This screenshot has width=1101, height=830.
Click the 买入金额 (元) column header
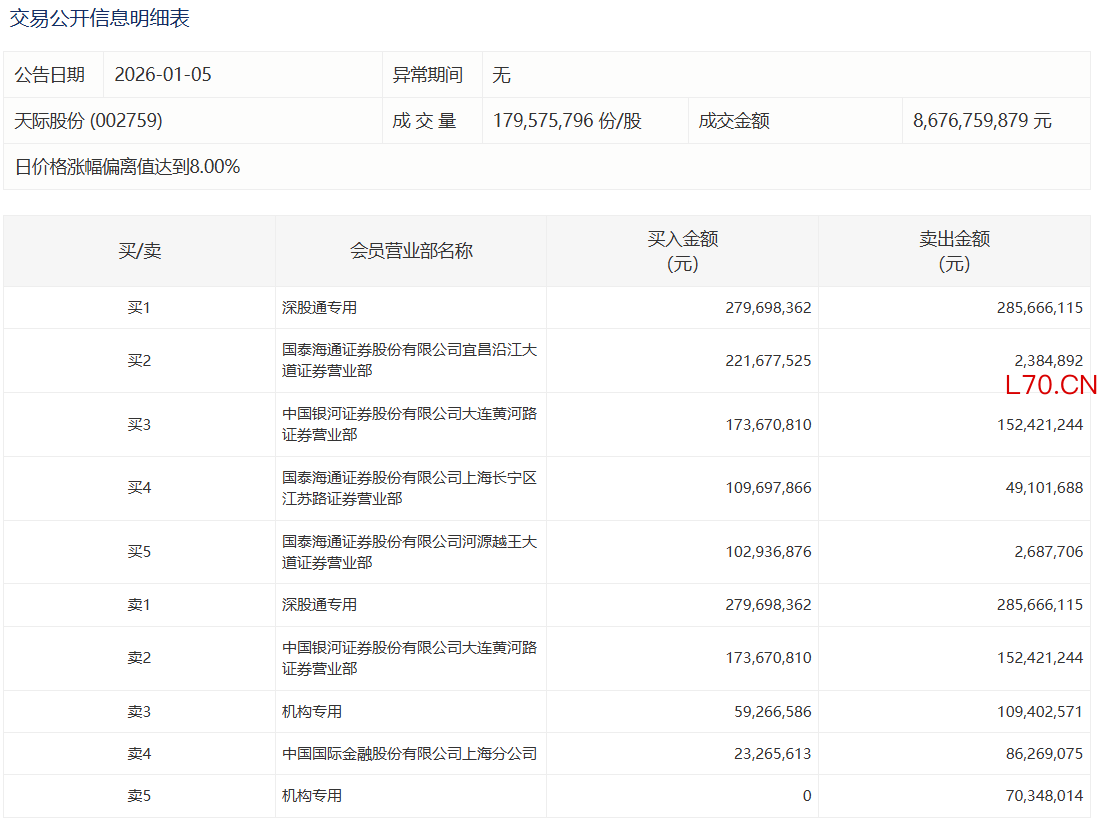tap(682, 251)
